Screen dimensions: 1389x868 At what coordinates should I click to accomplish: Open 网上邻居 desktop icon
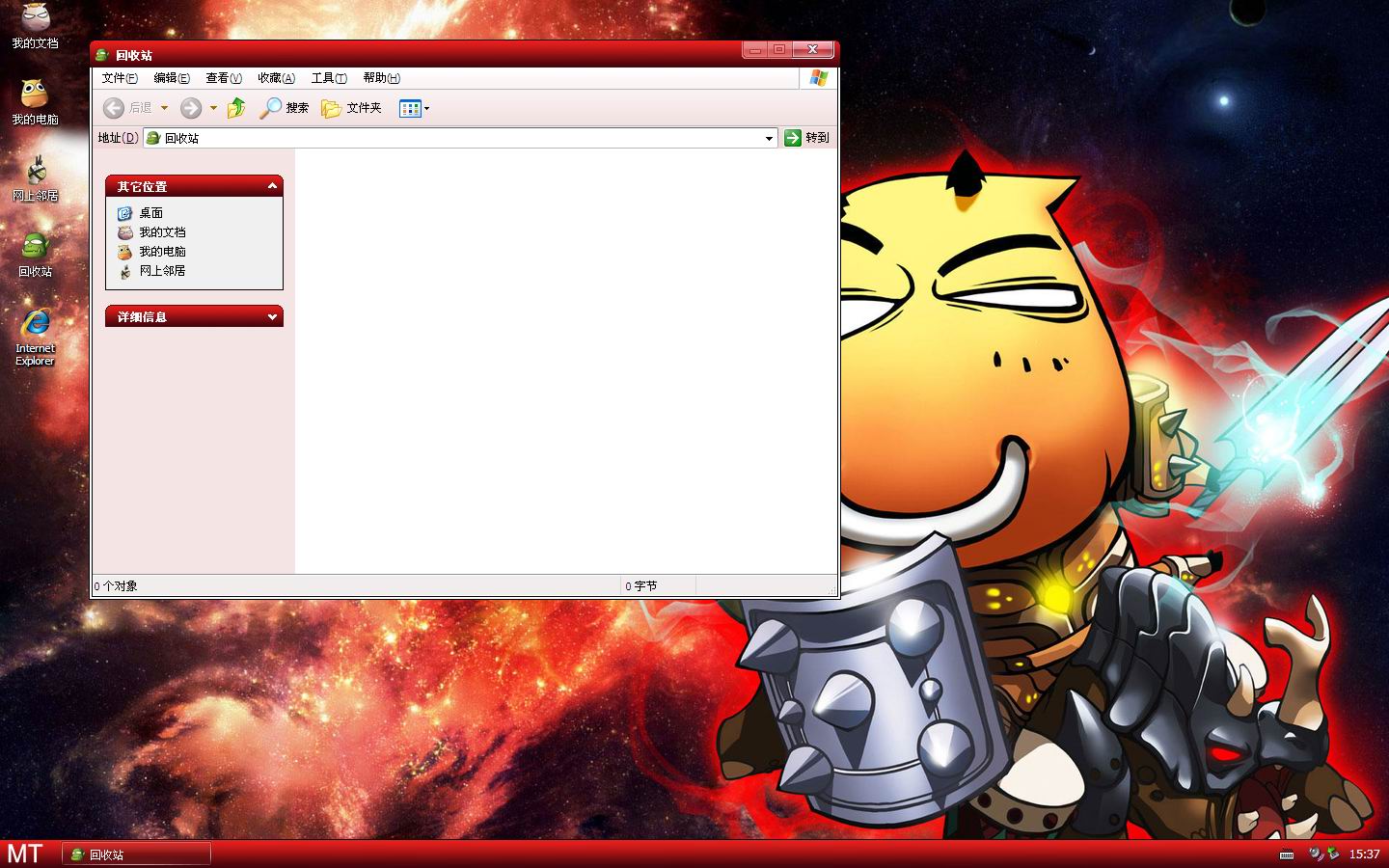tap(35, 177)
